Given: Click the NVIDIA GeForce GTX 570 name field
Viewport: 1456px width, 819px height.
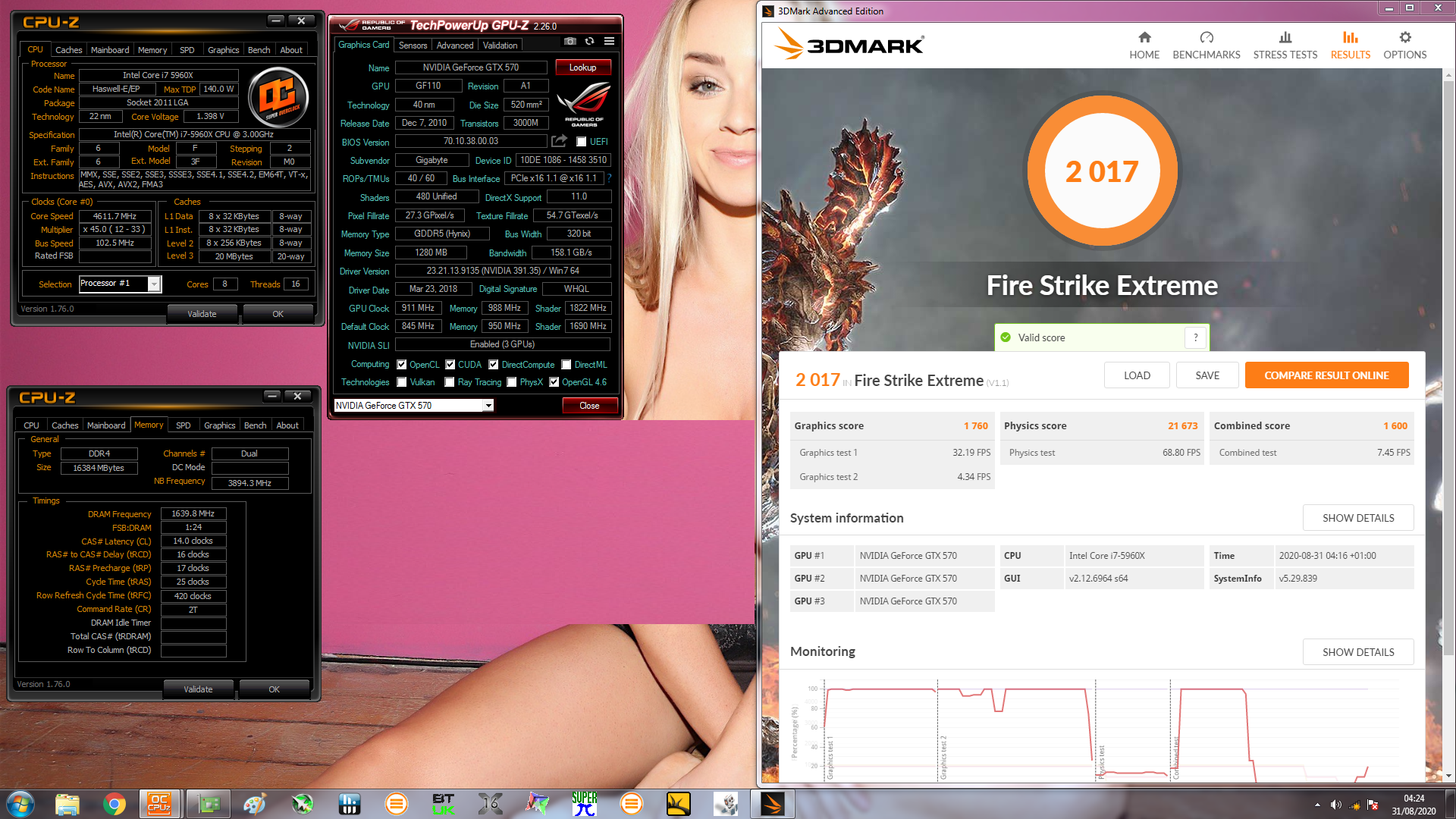Looking at the screenshot, I should point(471,67).
